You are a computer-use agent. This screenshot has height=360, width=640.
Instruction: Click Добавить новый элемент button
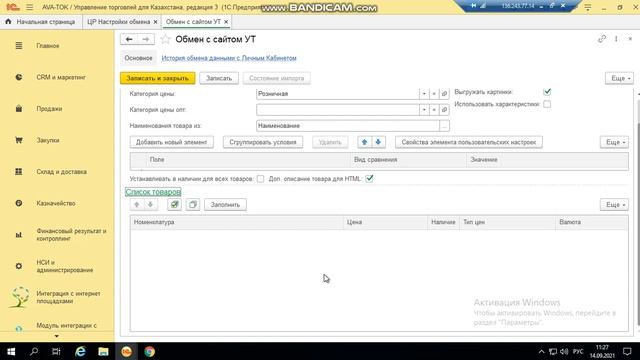[171, 142]
